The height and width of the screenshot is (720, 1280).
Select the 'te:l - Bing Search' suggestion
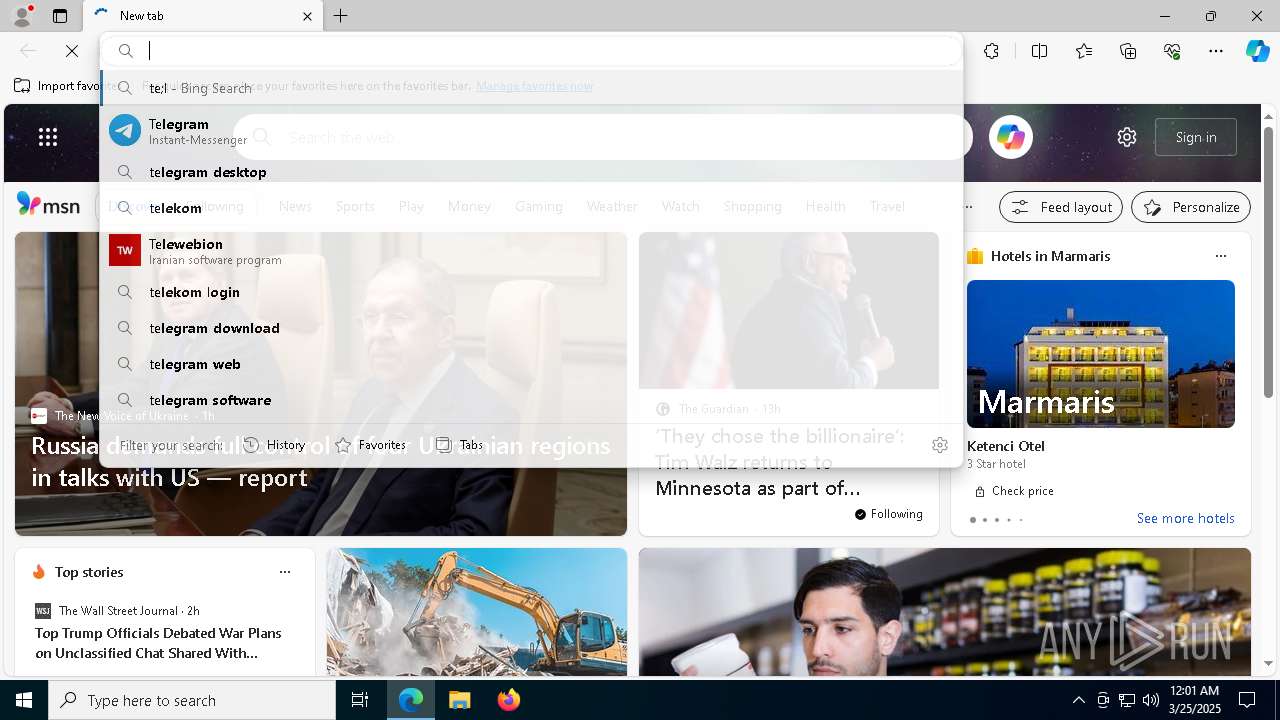point(531,88)
